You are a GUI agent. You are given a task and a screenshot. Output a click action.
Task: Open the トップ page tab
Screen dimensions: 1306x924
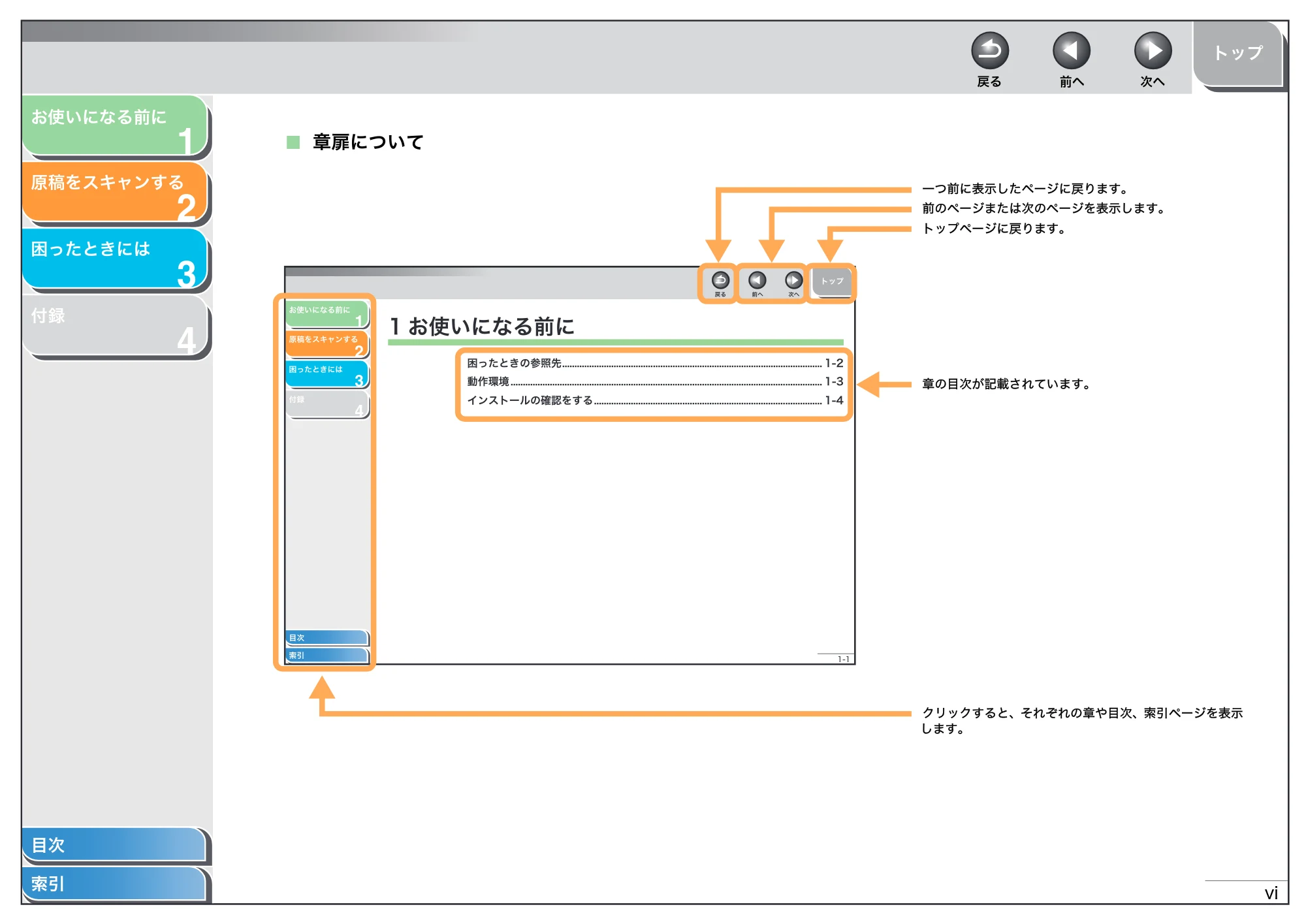point(1237,54)
